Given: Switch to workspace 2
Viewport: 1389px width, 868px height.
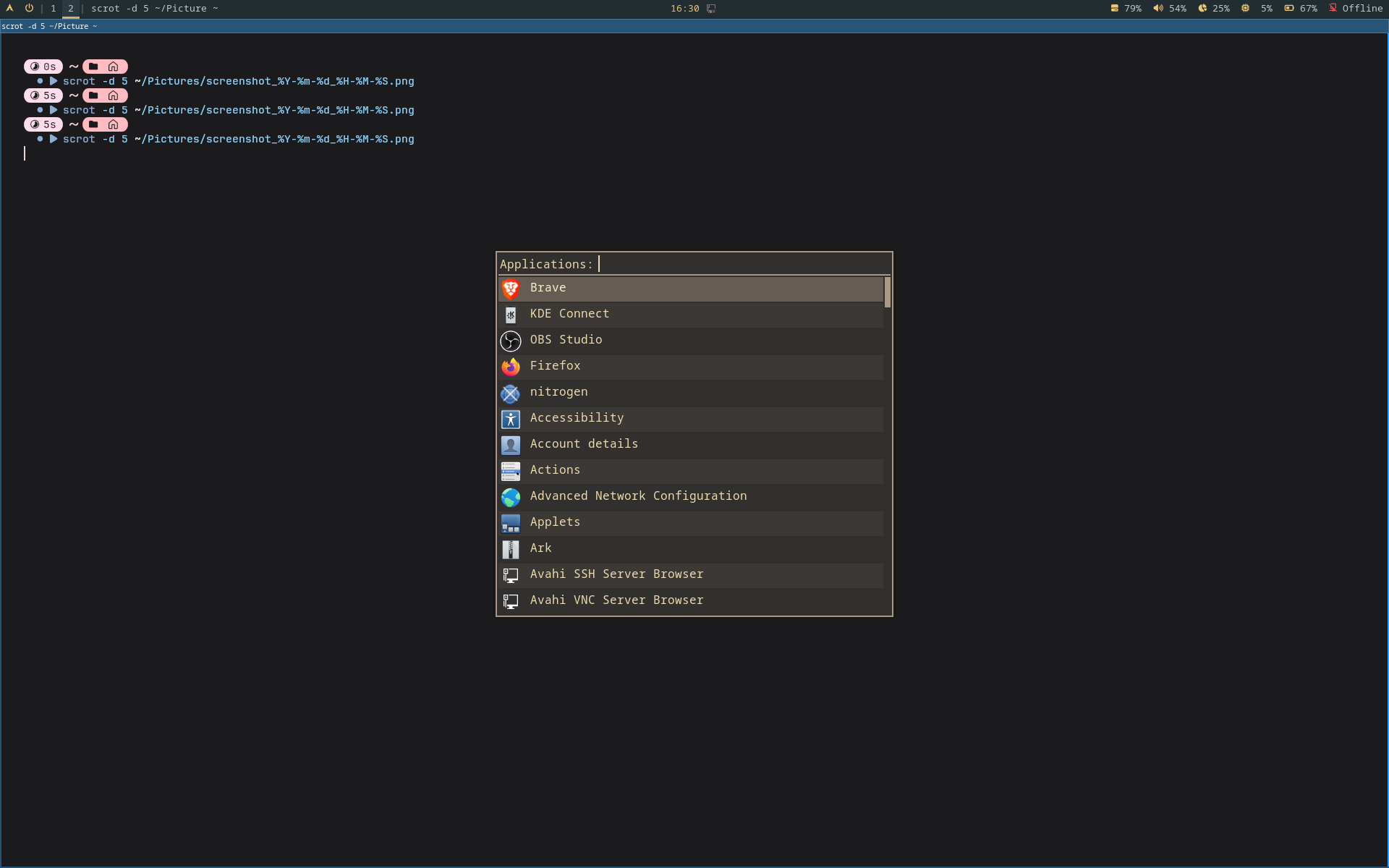Looking at the screenshot, I should [x=71, y=9].
